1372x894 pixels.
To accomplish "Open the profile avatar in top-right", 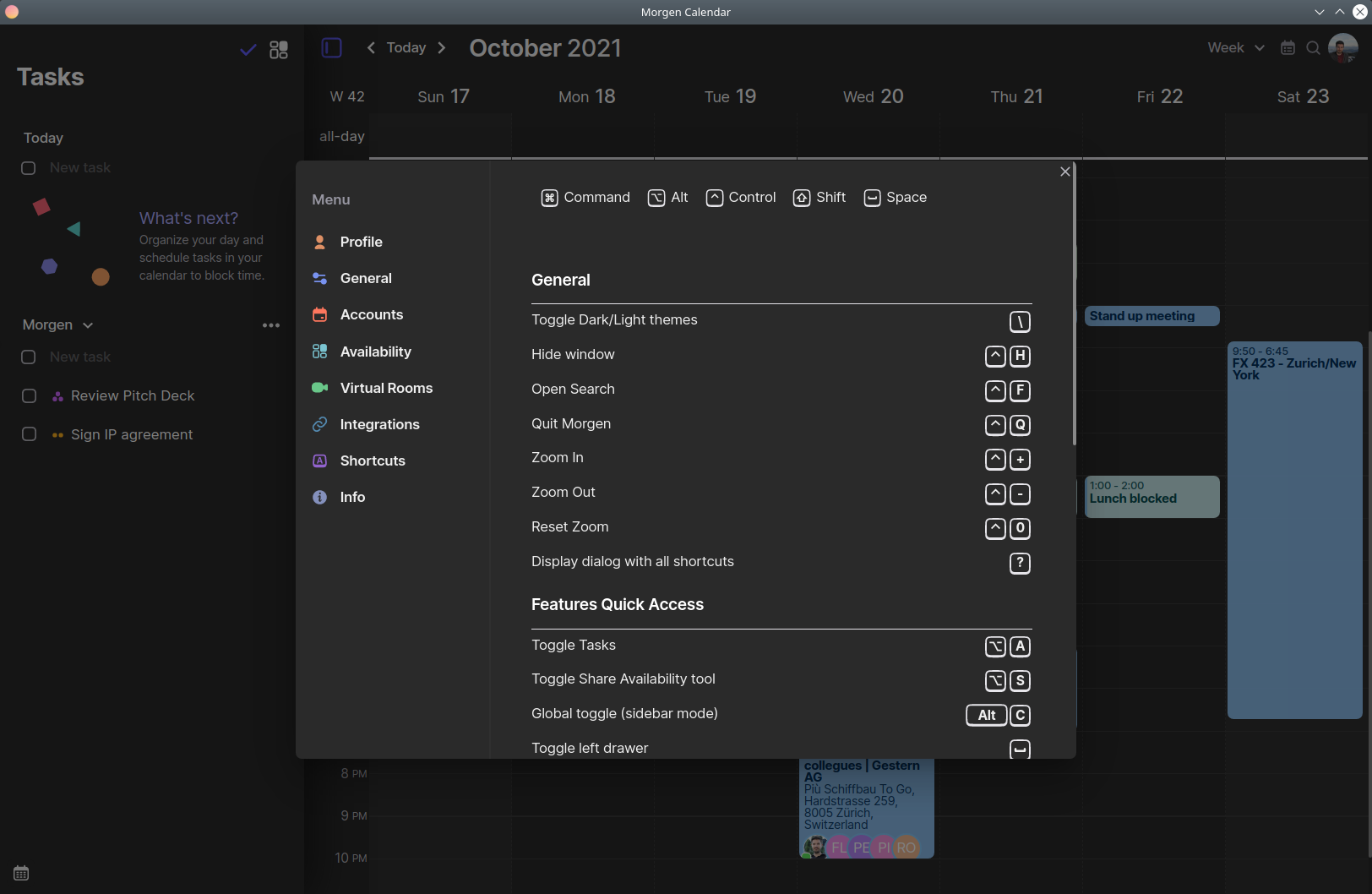I will 1344,48.
